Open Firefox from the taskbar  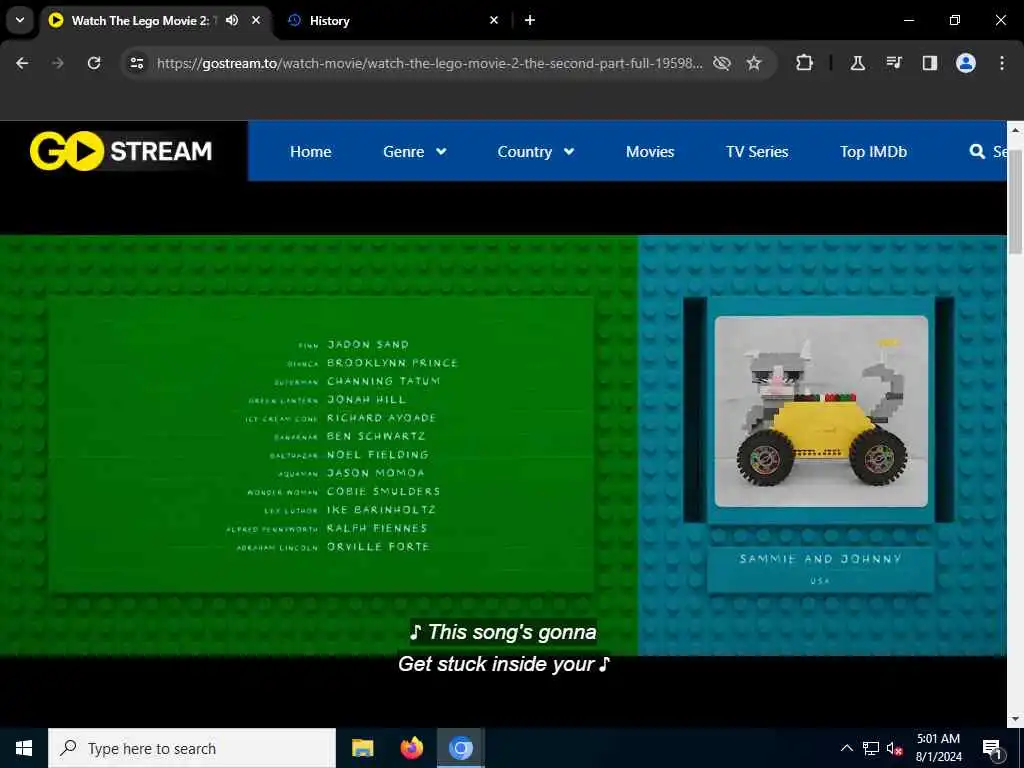[411, 748]
